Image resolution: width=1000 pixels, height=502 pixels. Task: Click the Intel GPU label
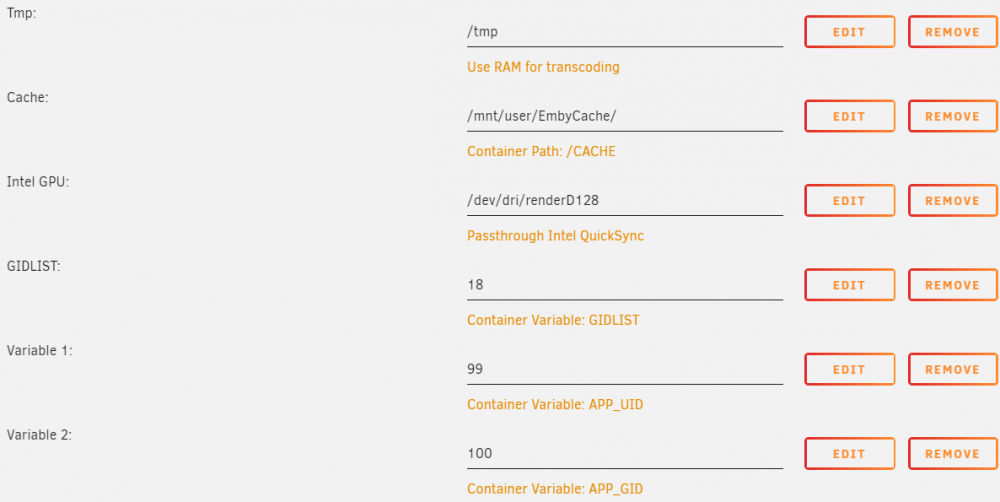[x=38, y=182]
